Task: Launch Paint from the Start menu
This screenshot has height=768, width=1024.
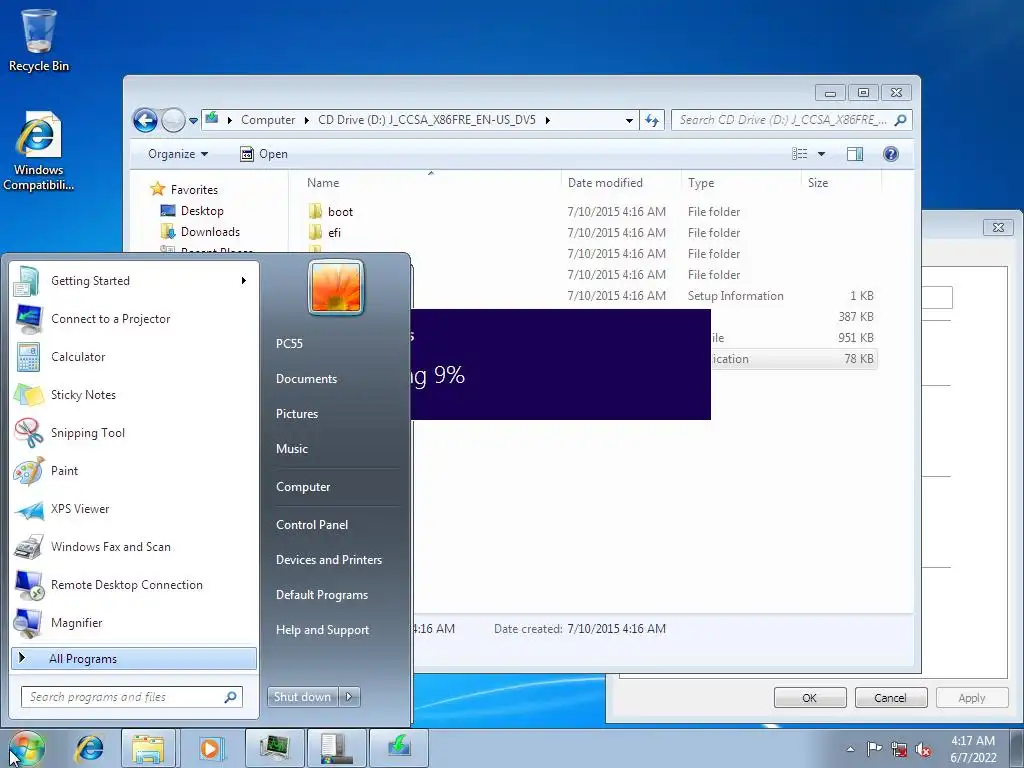Action: (x=135, y=471)
